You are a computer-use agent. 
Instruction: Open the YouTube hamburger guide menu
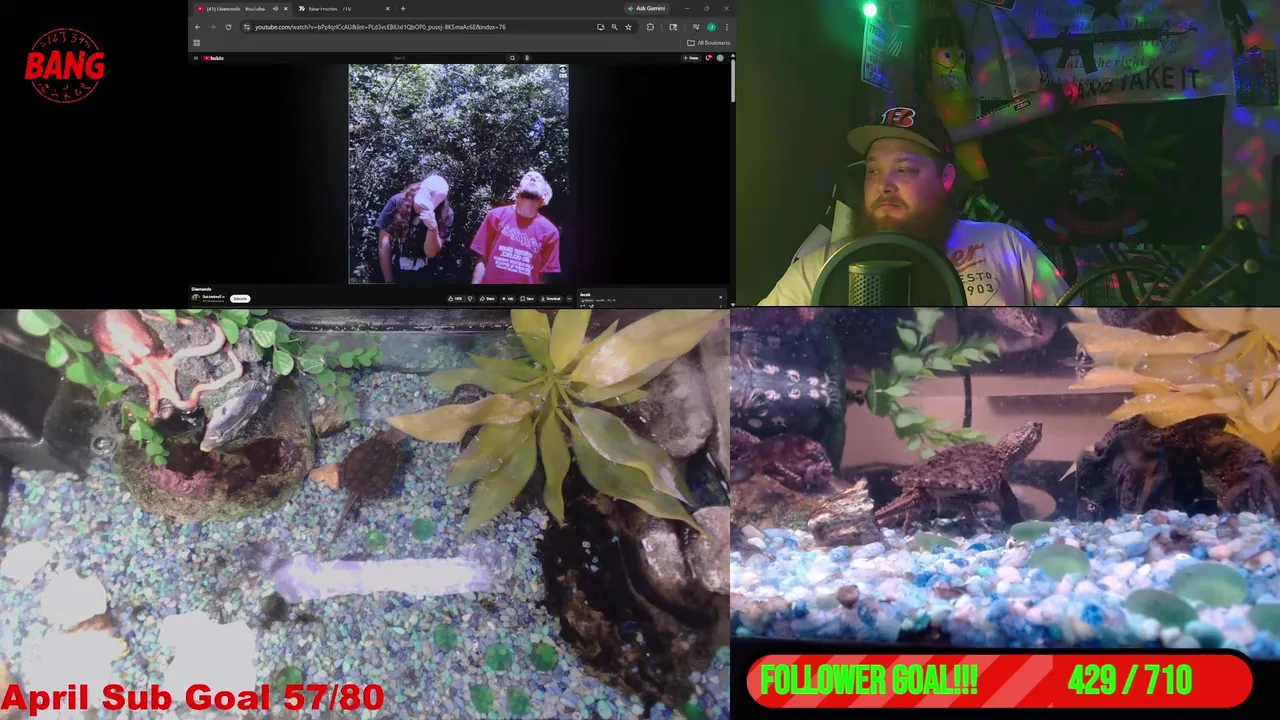tap(196, 58)
